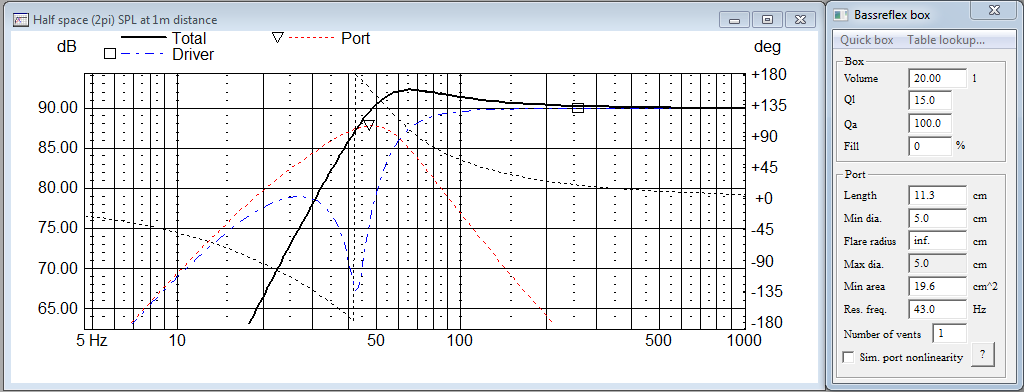
Task: Click the Ql value field
Action: [x=929, y=101]
